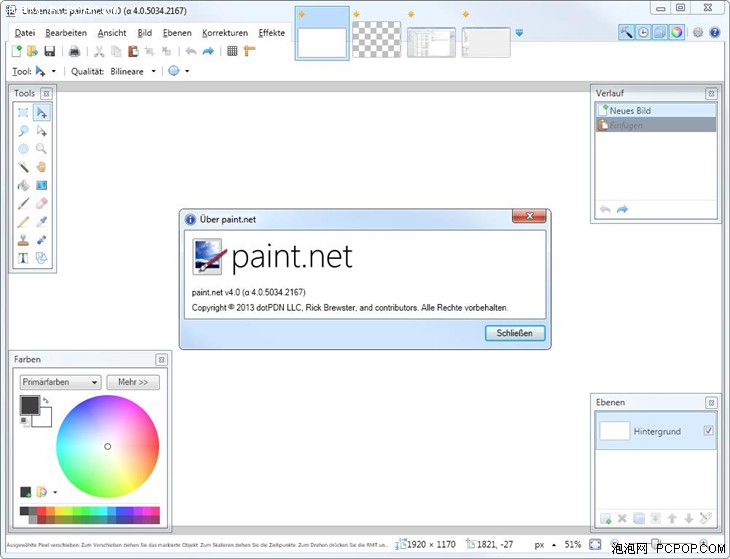The width and height of the screenshot is (730, 559).
Task: Select the Paintbrush tool
Action: (x=23, y=203)
